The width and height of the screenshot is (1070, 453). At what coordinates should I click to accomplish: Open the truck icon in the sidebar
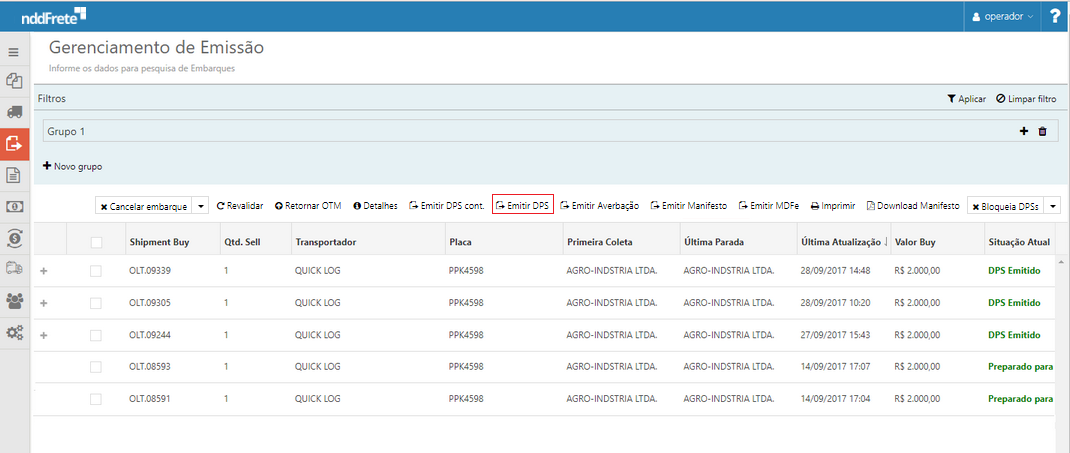pos(15,112)
